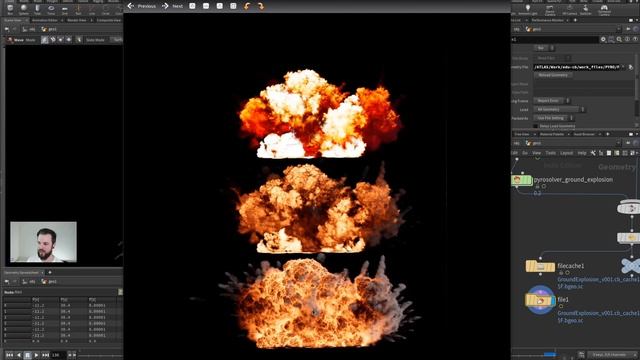Select the Grid shelf tool
The image size is (640, 360).
coord(64,9)
